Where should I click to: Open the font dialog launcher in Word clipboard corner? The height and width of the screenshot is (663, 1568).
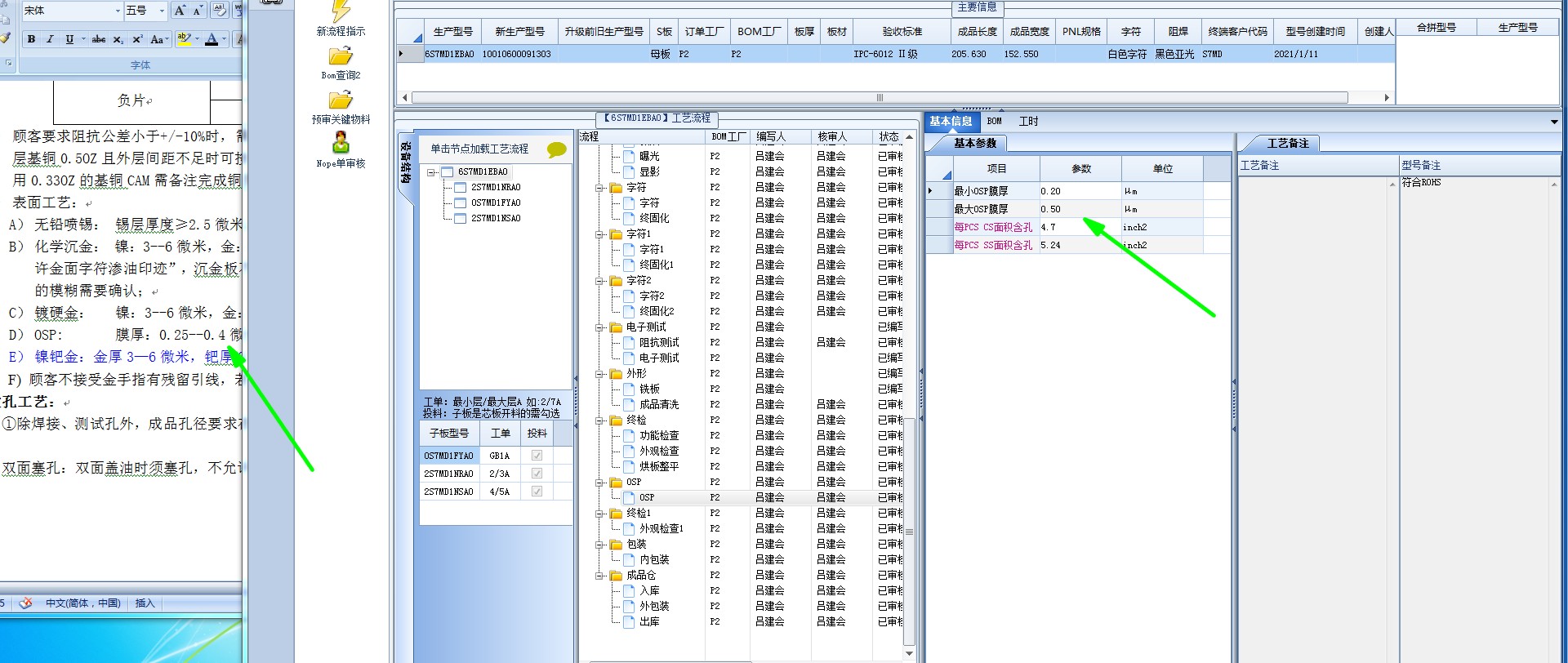point(9,63)
